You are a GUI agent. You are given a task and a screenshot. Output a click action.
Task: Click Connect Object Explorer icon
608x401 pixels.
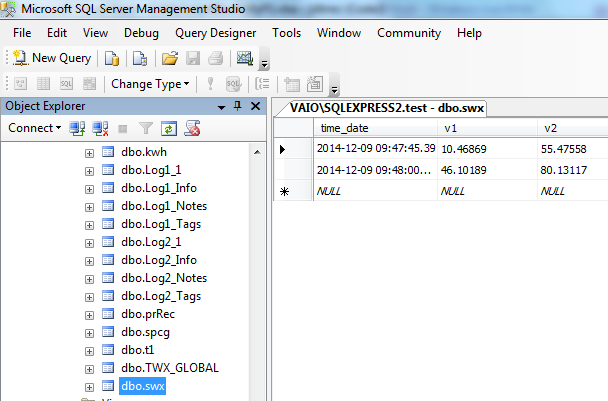77,128
